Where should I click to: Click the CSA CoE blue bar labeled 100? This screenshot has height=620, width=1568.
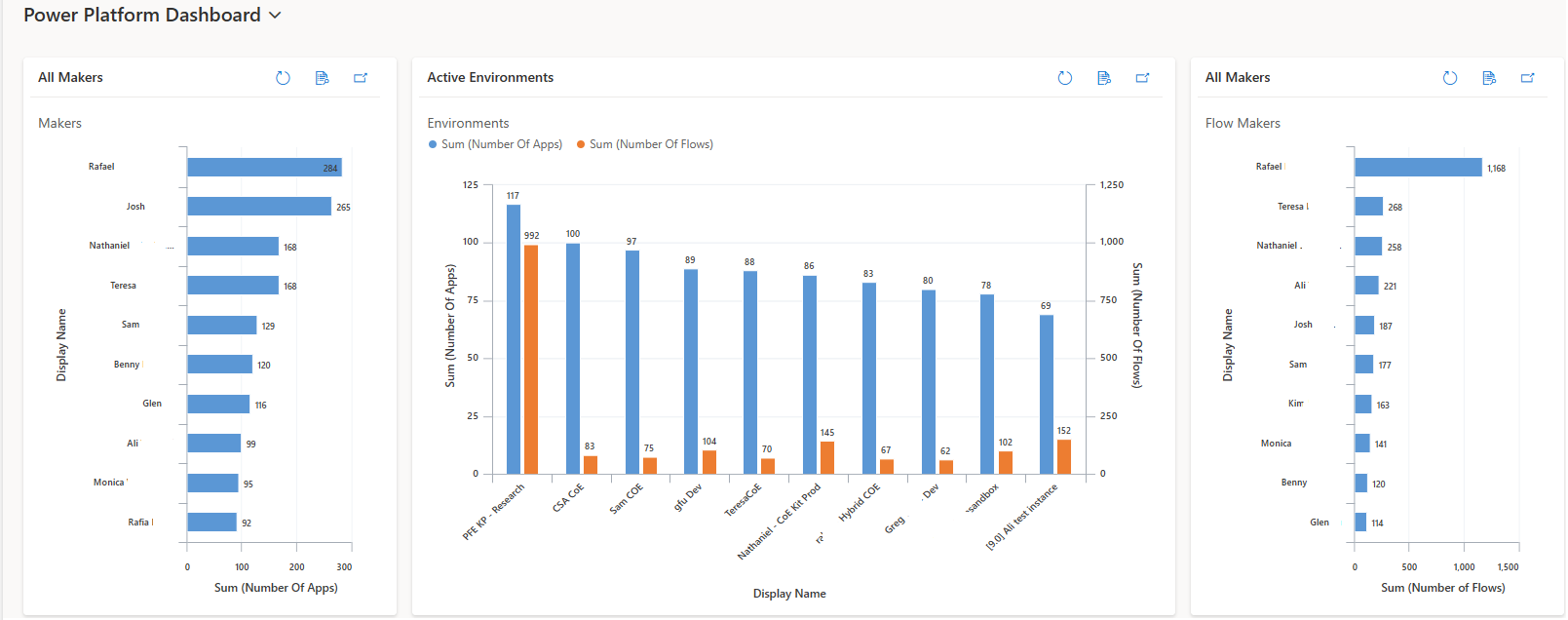tap(573, 359)
